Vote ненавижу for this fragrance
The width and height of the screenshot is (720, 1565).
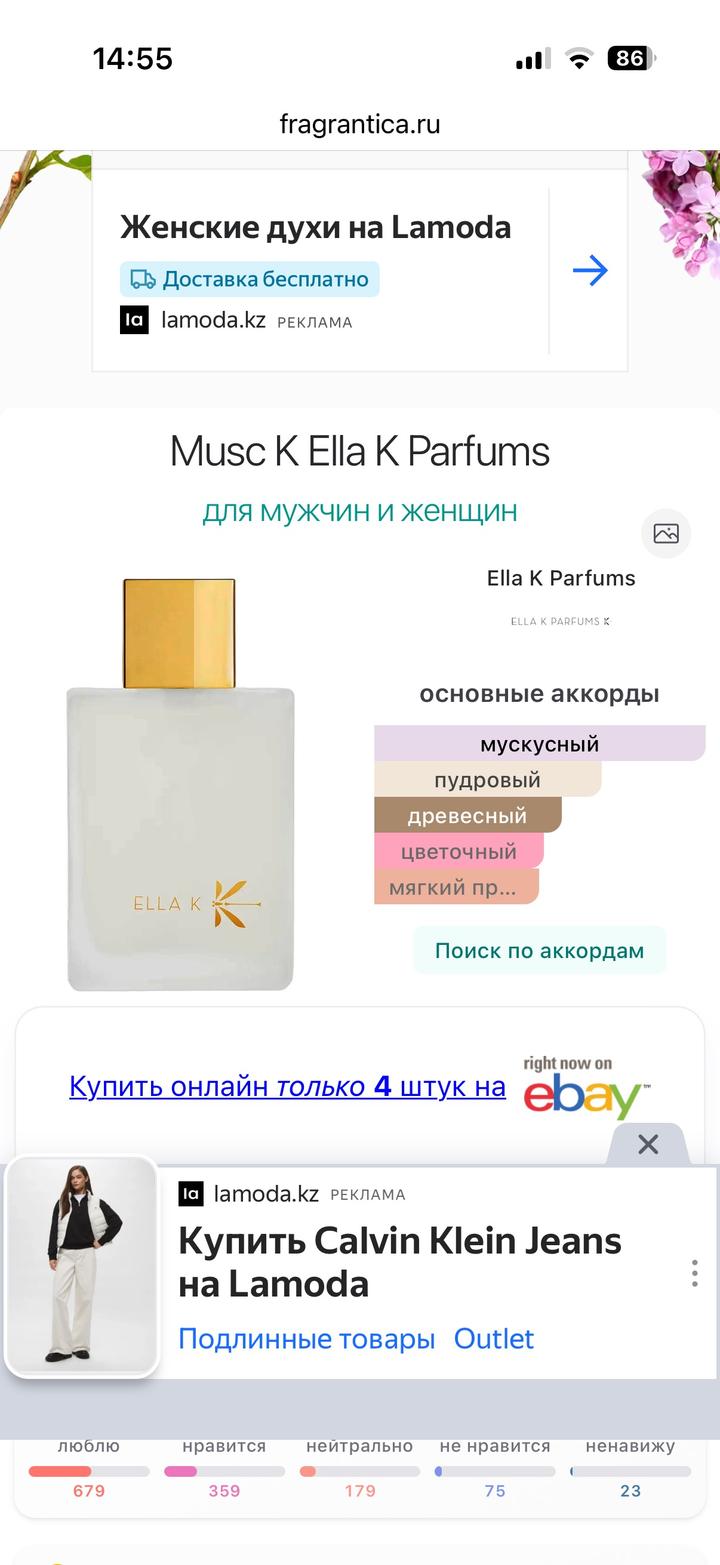(x=630, y=1467)
